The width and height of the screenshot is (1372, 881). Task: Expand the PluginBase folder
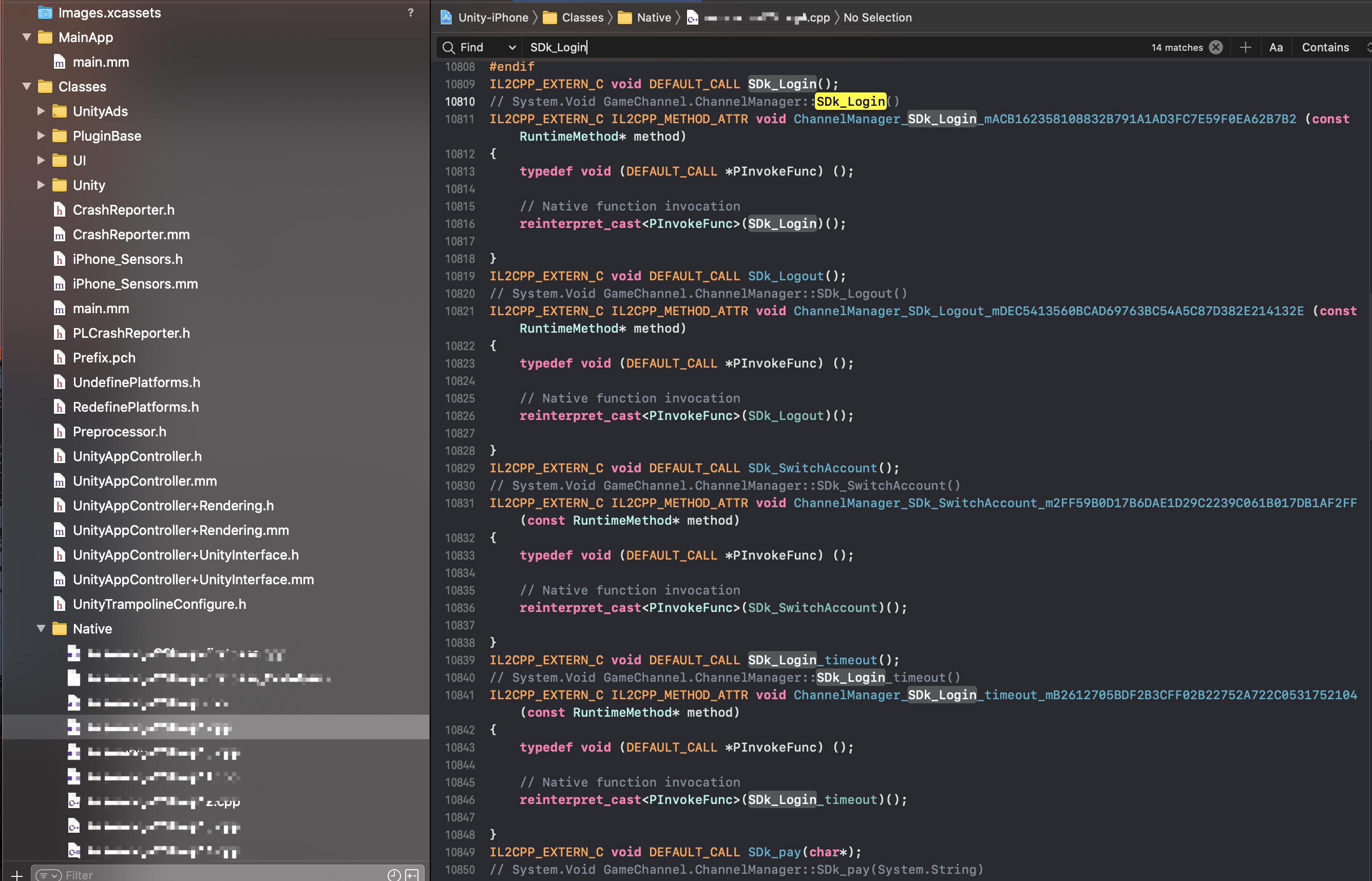coord(41,136)
